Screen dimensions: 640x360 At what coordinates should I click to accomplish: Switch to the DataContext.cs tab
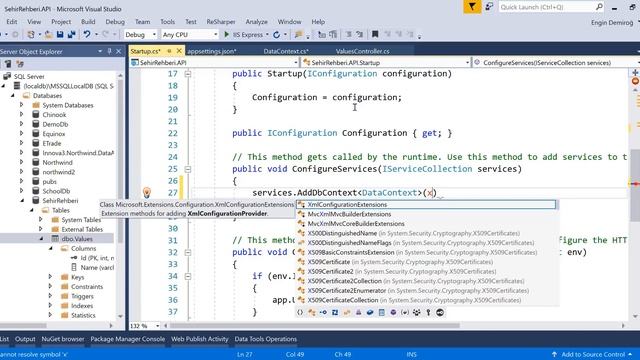(286, 51)
